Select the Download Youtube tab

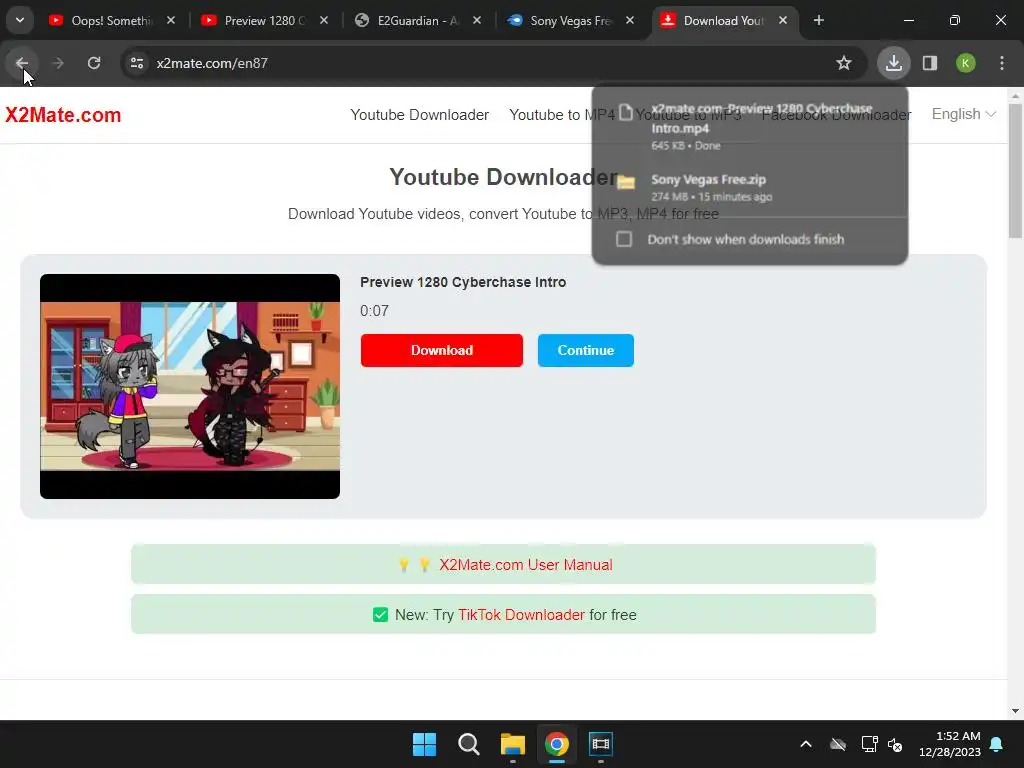click(723, 21)
